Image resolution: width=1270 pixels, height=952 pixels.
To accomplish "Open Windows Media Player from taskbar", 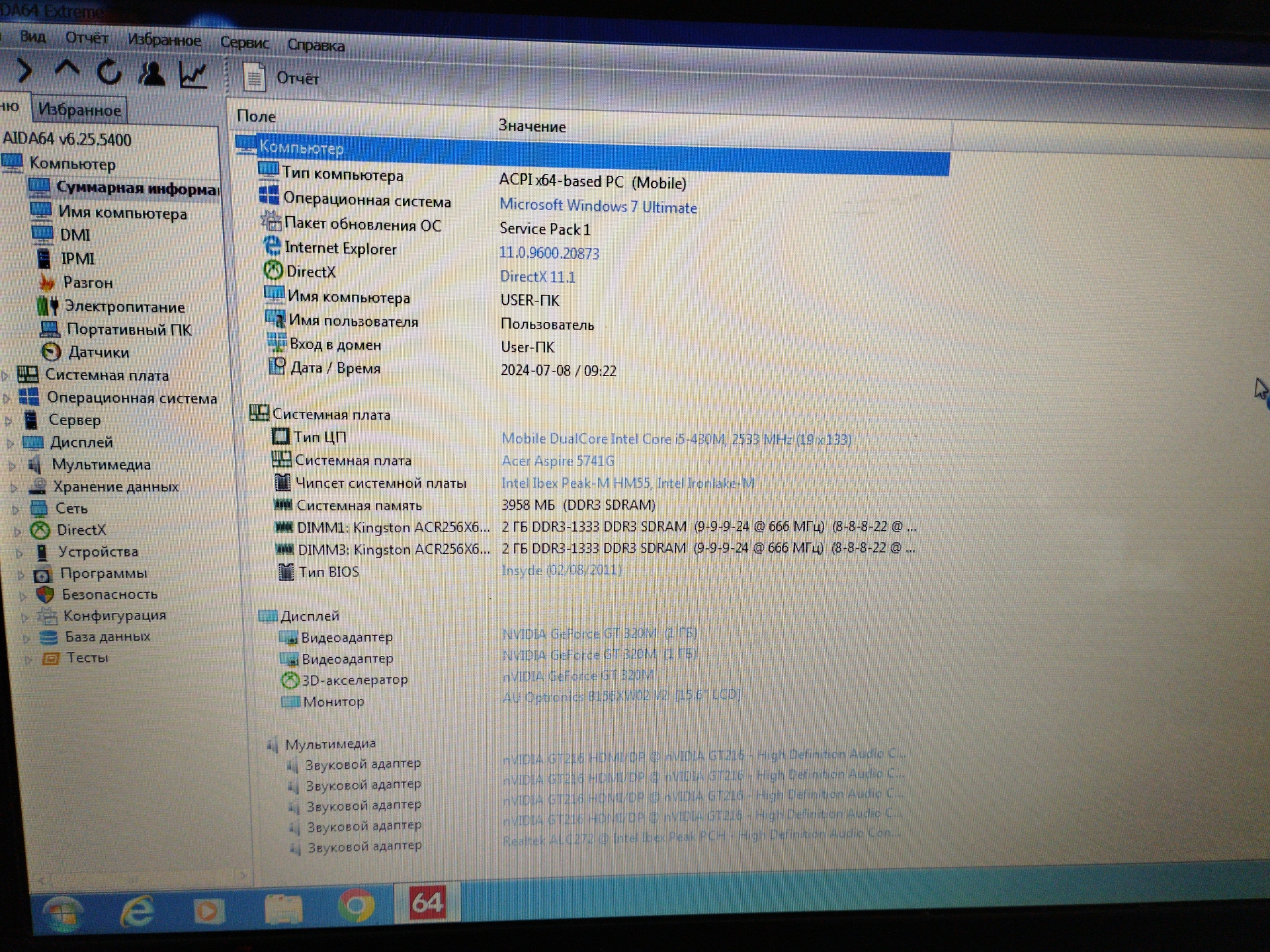I will [209, 911].
